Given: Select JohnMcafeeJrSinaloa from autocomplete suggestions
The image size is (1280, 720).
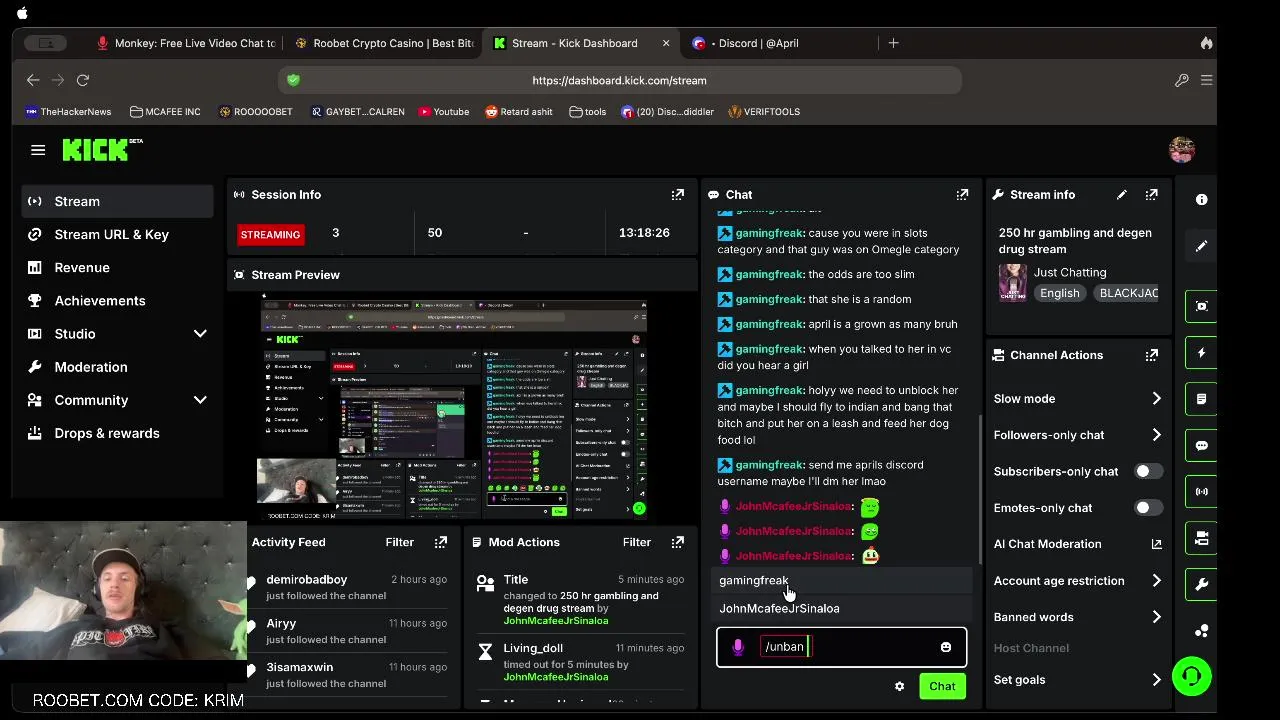Looking at the screenshot, I should click(844, 608).
